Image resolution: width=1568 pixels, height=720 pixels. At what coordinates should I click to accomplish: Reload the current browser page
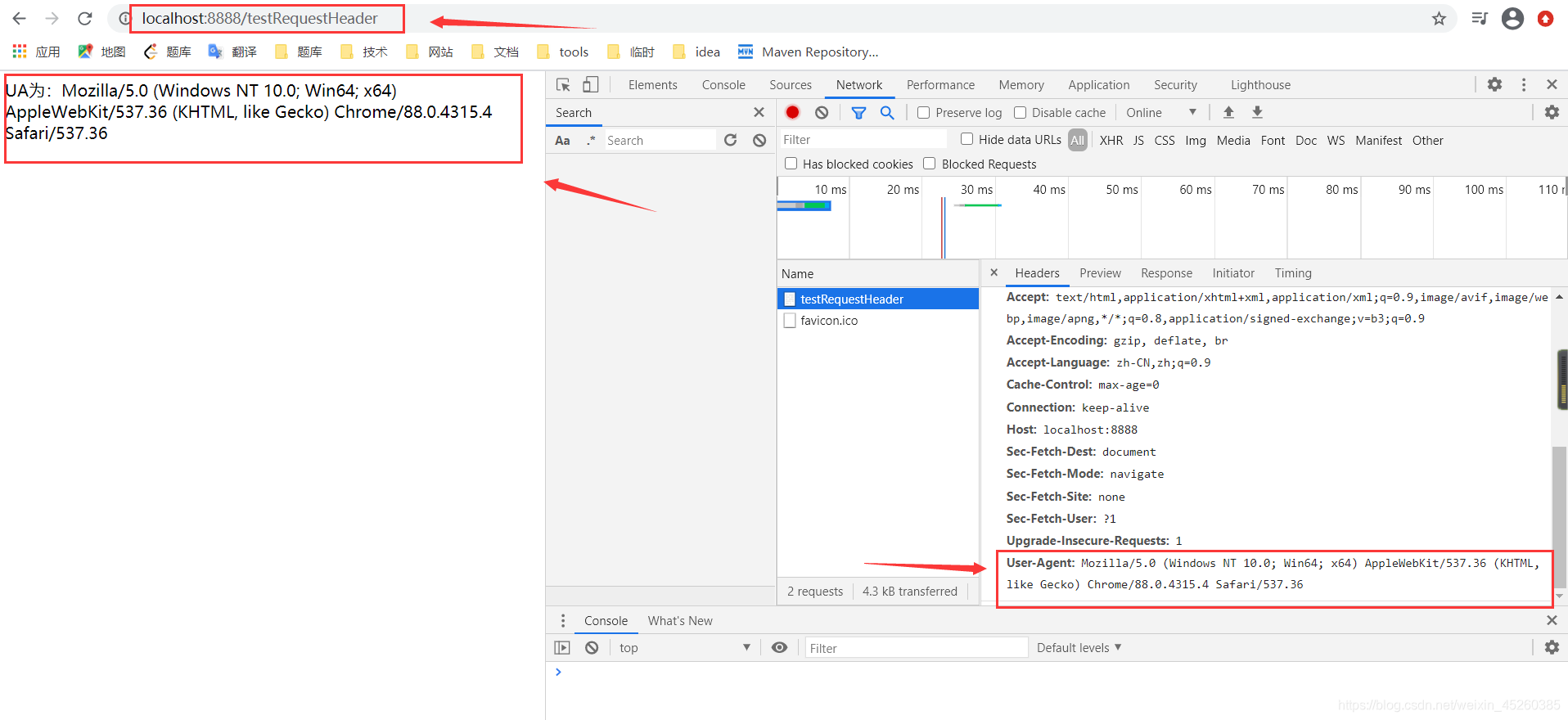click(84, 18)
